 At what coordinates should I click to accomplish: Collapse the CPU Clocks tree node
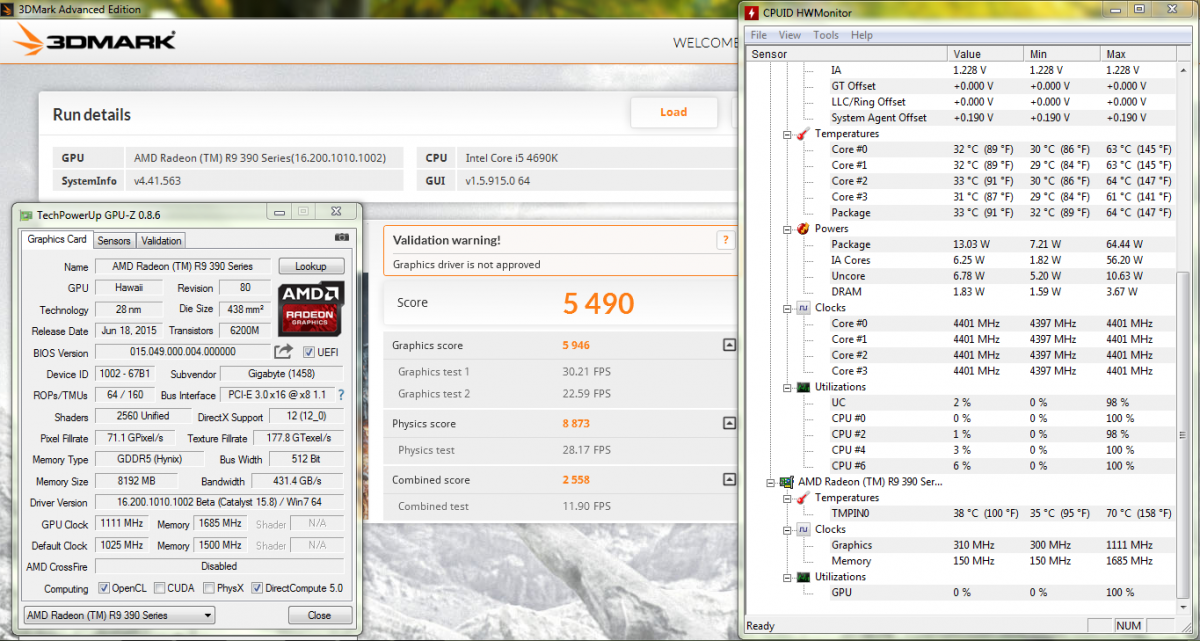click(788, 308)
